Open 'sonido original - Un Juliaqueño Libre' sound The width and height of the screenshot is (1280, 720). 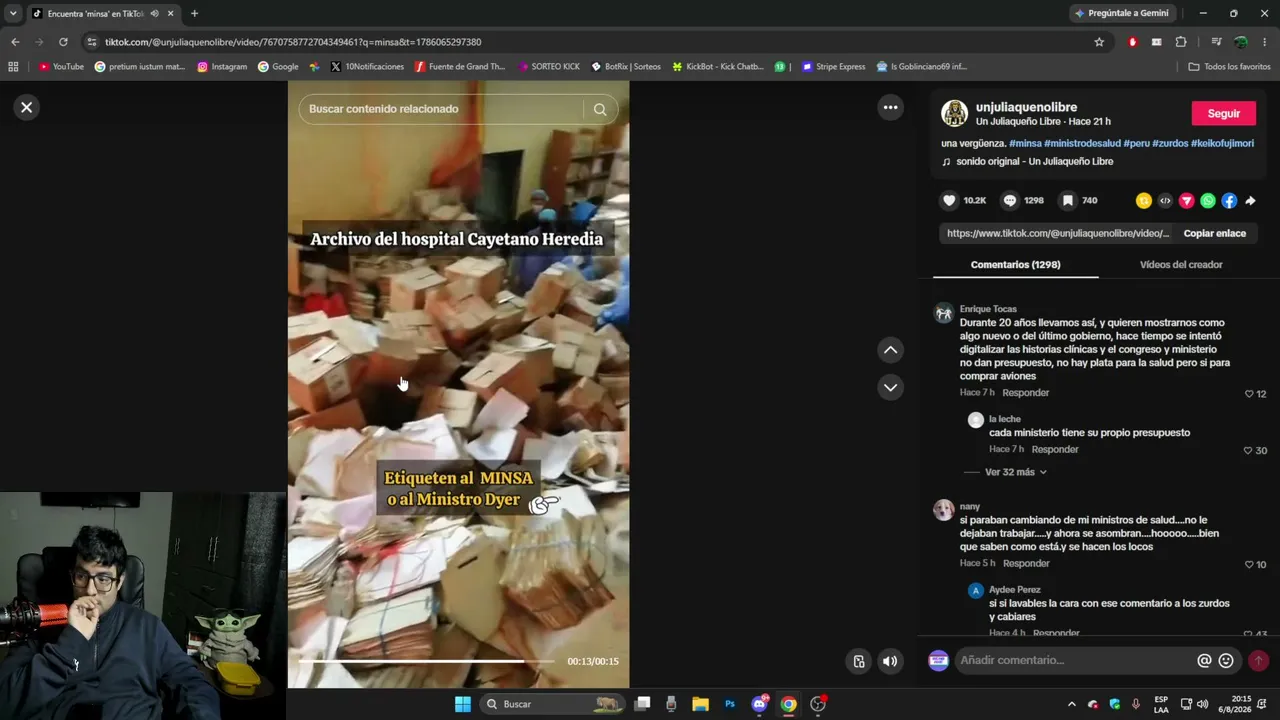point(1034,161)
